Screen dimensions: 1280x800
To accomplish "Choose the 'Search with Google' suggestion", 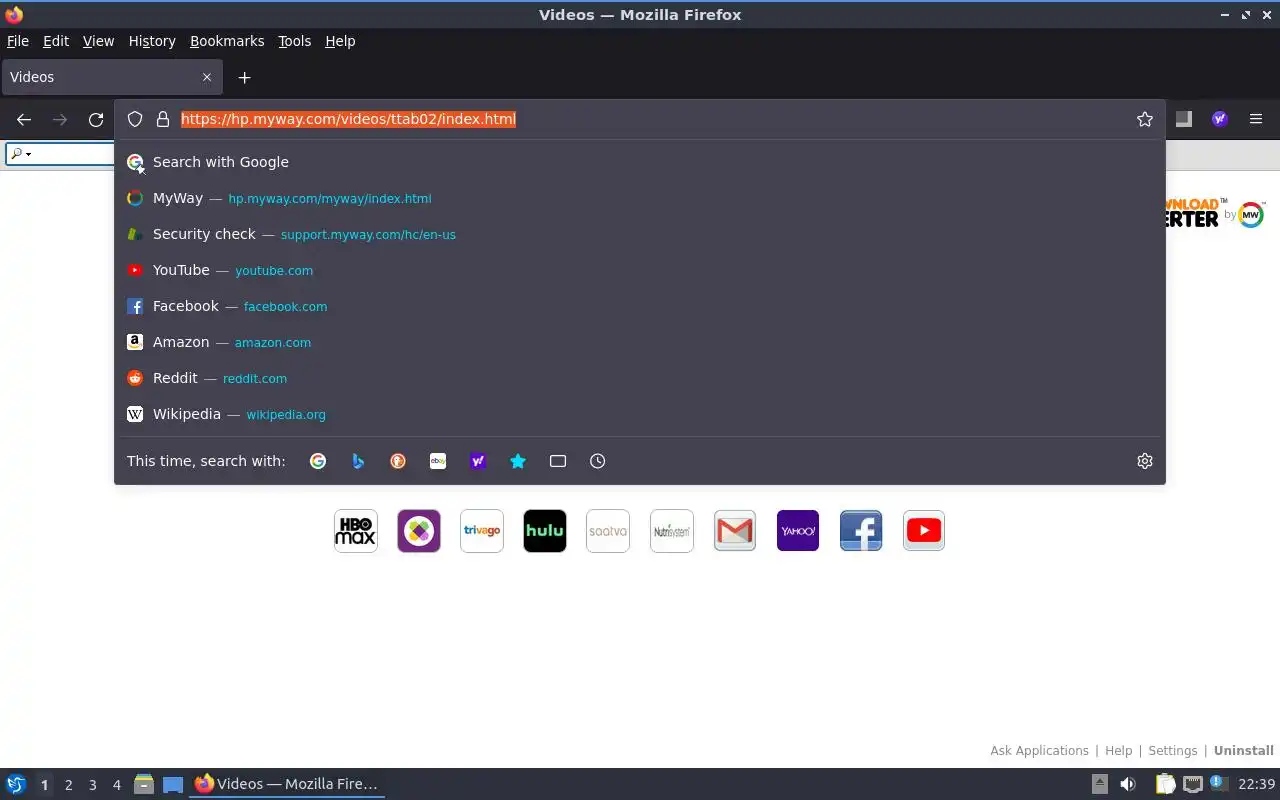I will click(x=640, y=162).
